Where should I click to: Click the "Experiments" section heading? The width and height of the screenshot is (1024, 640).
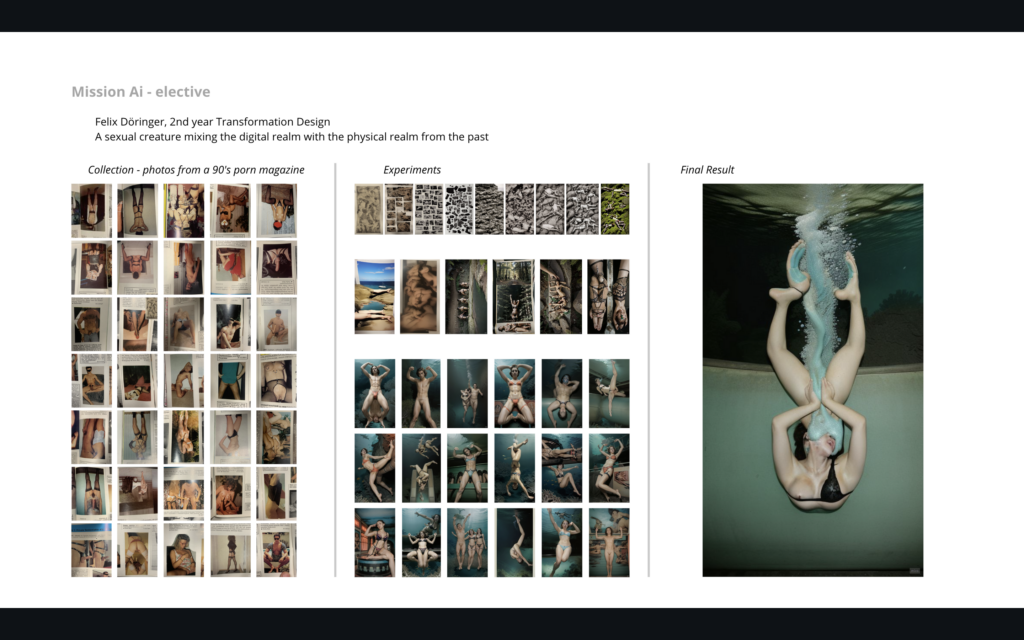click(x=412, y=170)
